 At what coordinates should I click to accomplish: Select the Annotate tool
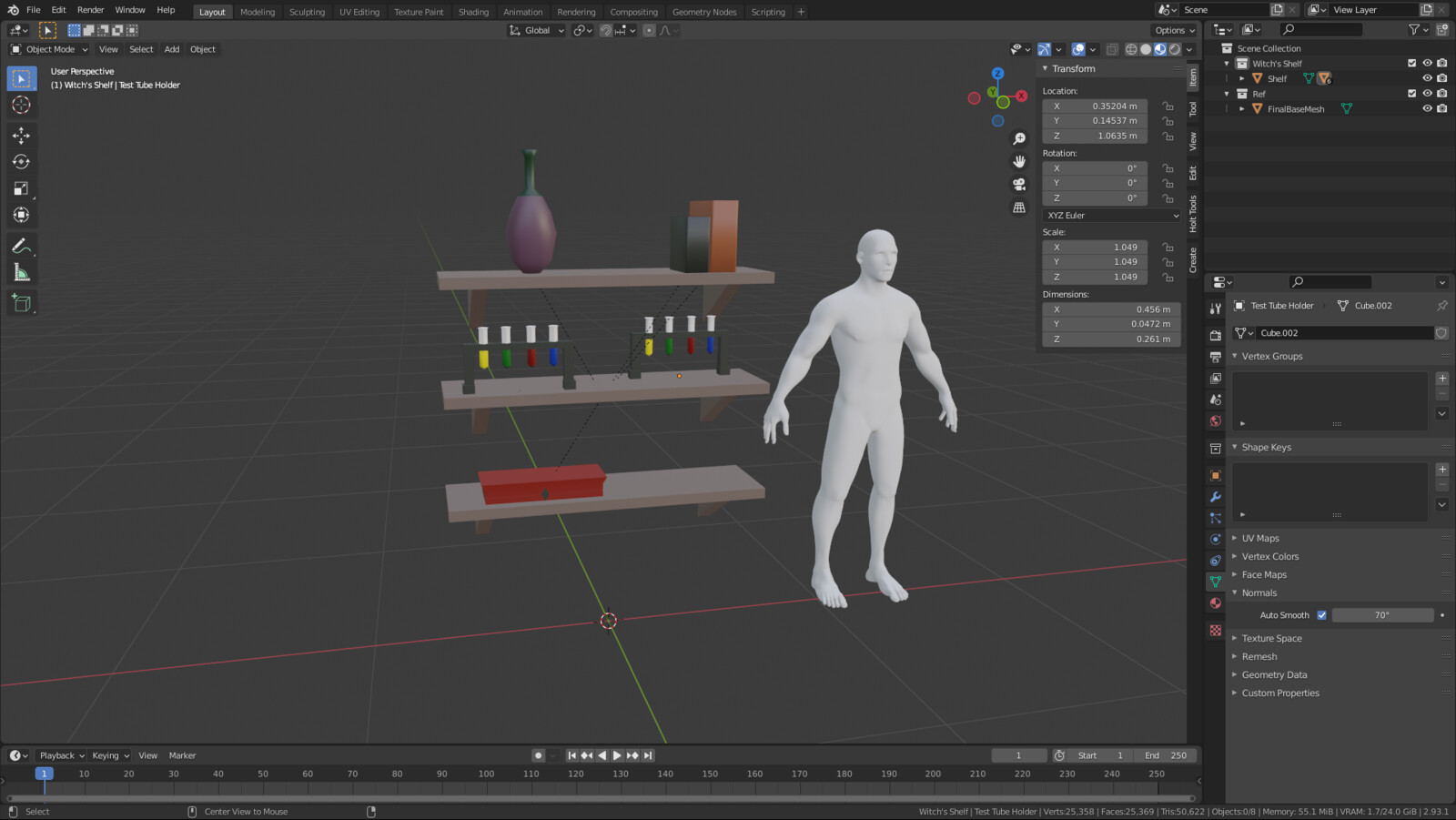(x=21, y=246)
